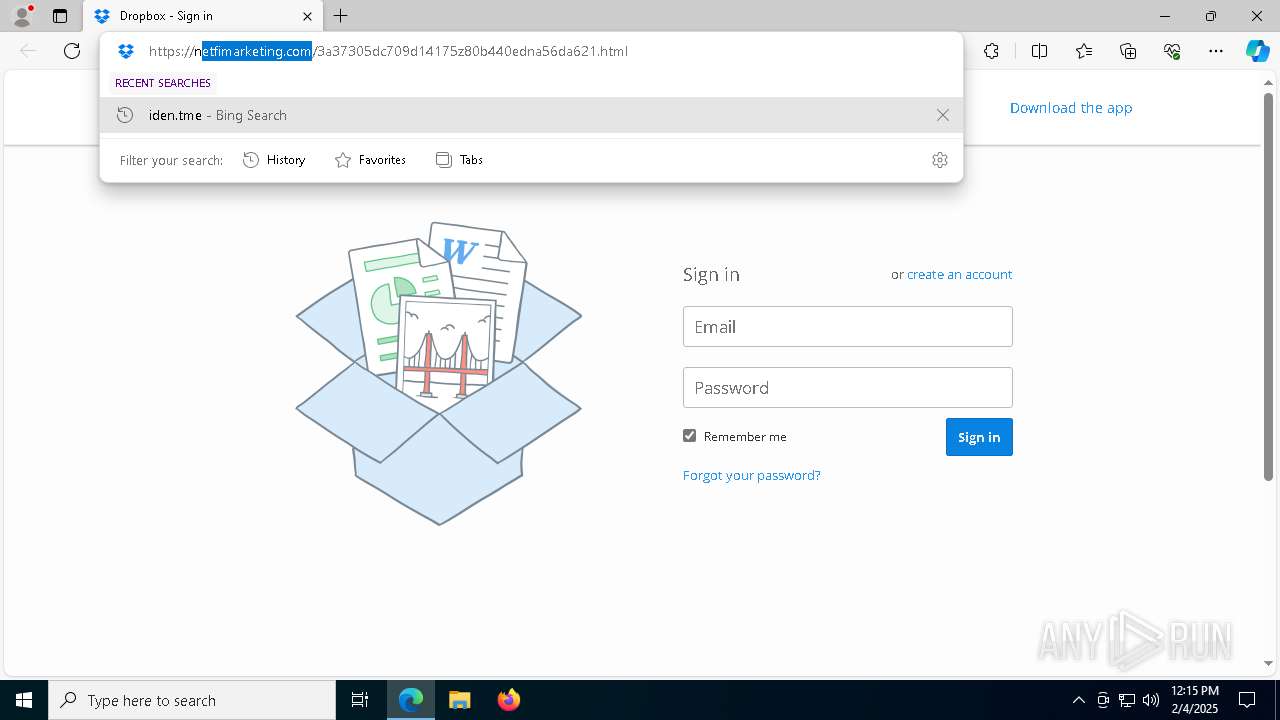Open File Explorer from the taskbar
1280x720 pixels.
(459, 700)
